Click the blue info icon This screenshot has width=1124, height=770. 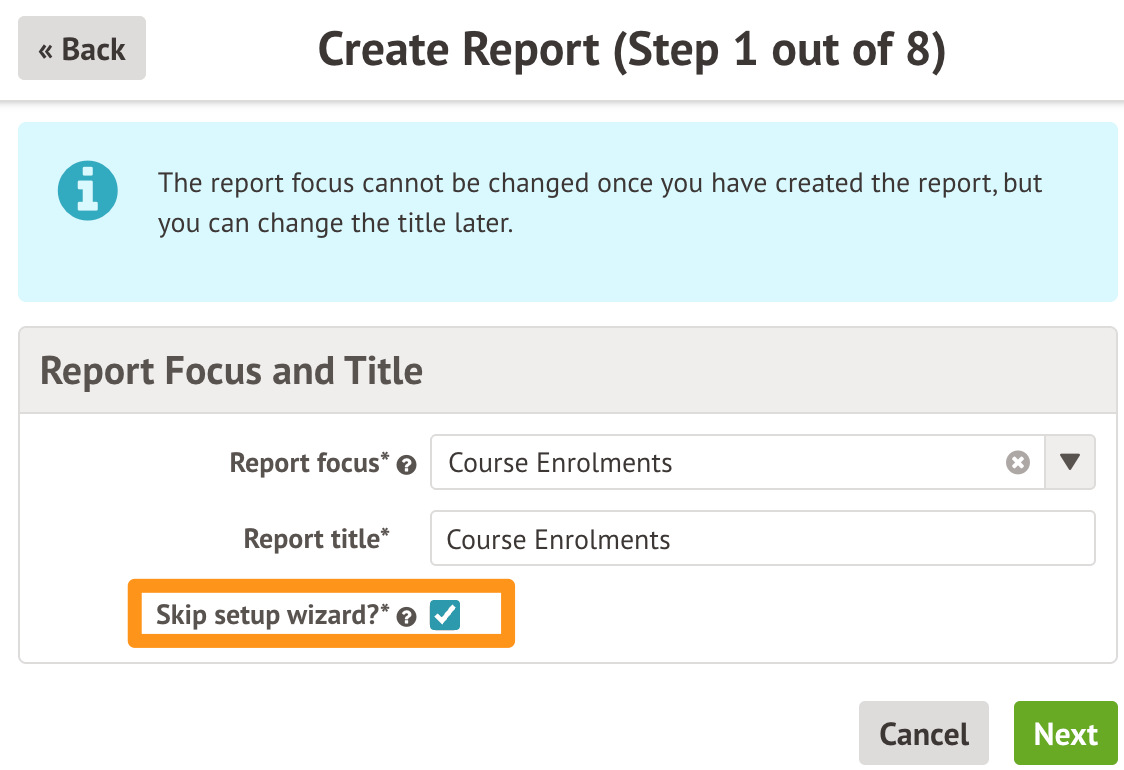(88, 190)
